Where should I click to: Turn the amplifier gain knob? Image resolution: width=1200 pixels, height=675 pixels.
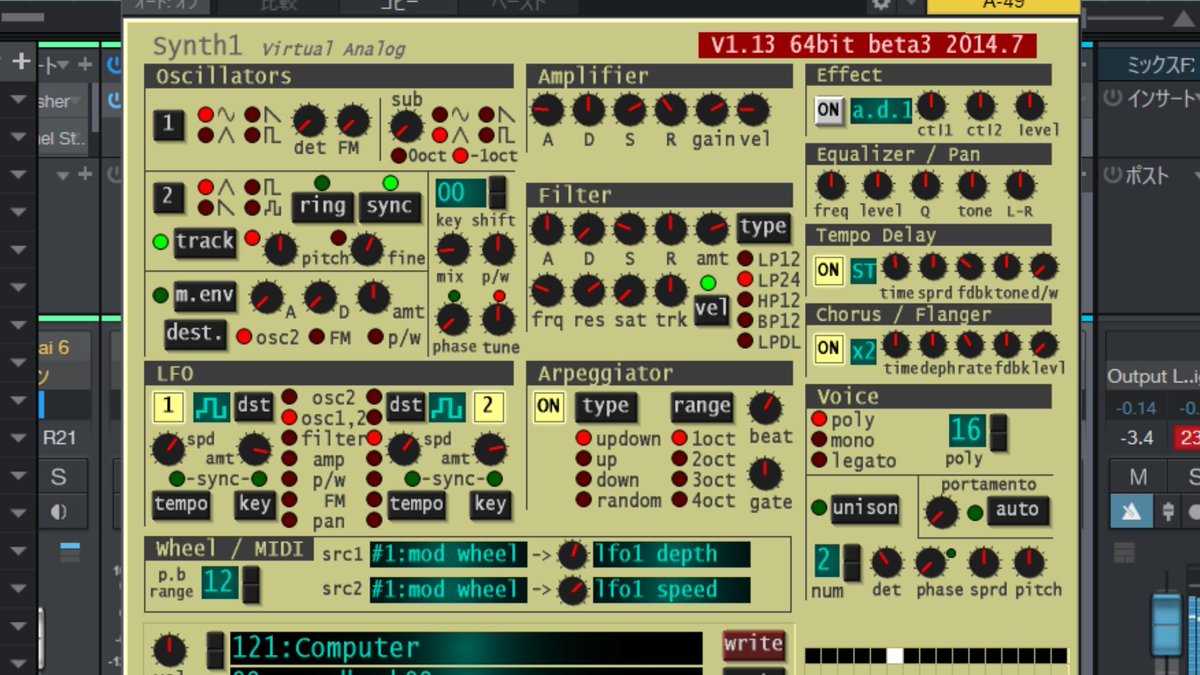point(712,108)
